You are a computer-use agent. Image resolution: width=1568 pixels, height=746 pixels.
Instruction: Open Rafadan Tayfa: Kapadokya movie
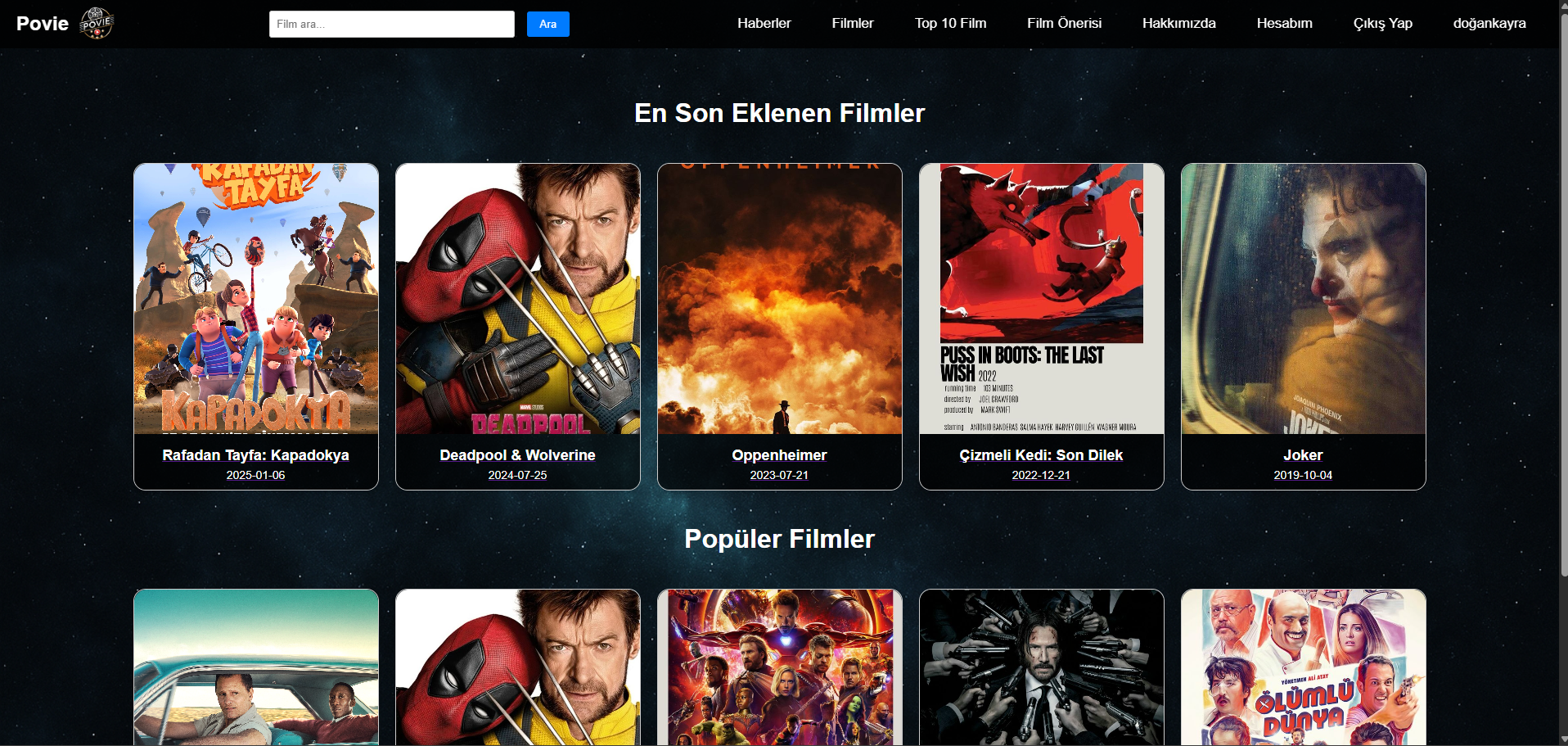coord(255,299)
